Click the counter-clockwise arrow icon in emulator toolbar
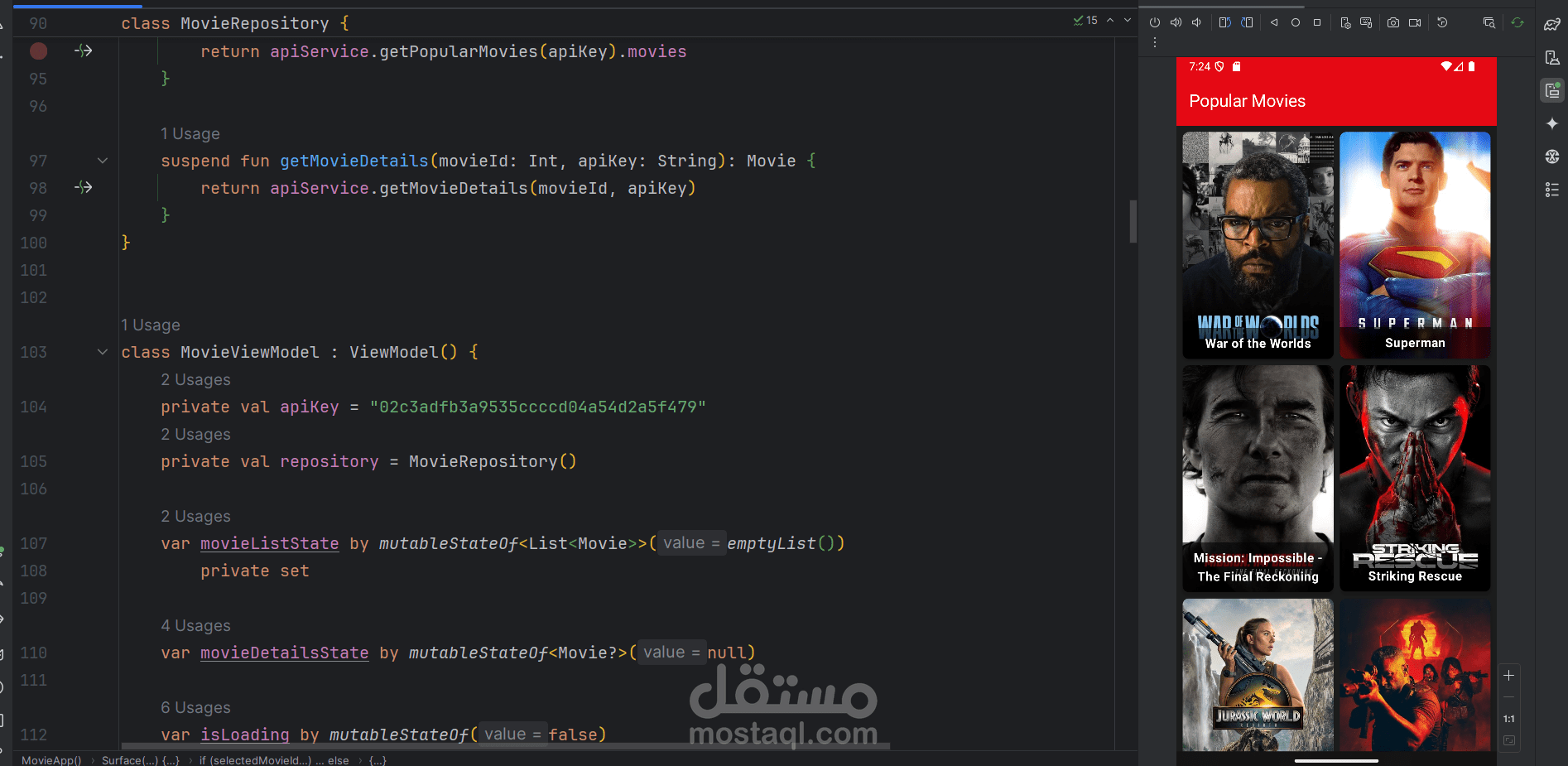Image resolution: width=1568 pixels, height=766 pixels. (x=1442, y=22)
